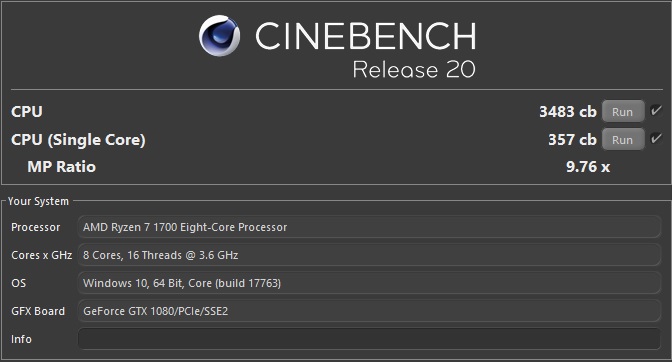Select the Processor name field
This screenshot has height=362, width=672.
[369, 227]
